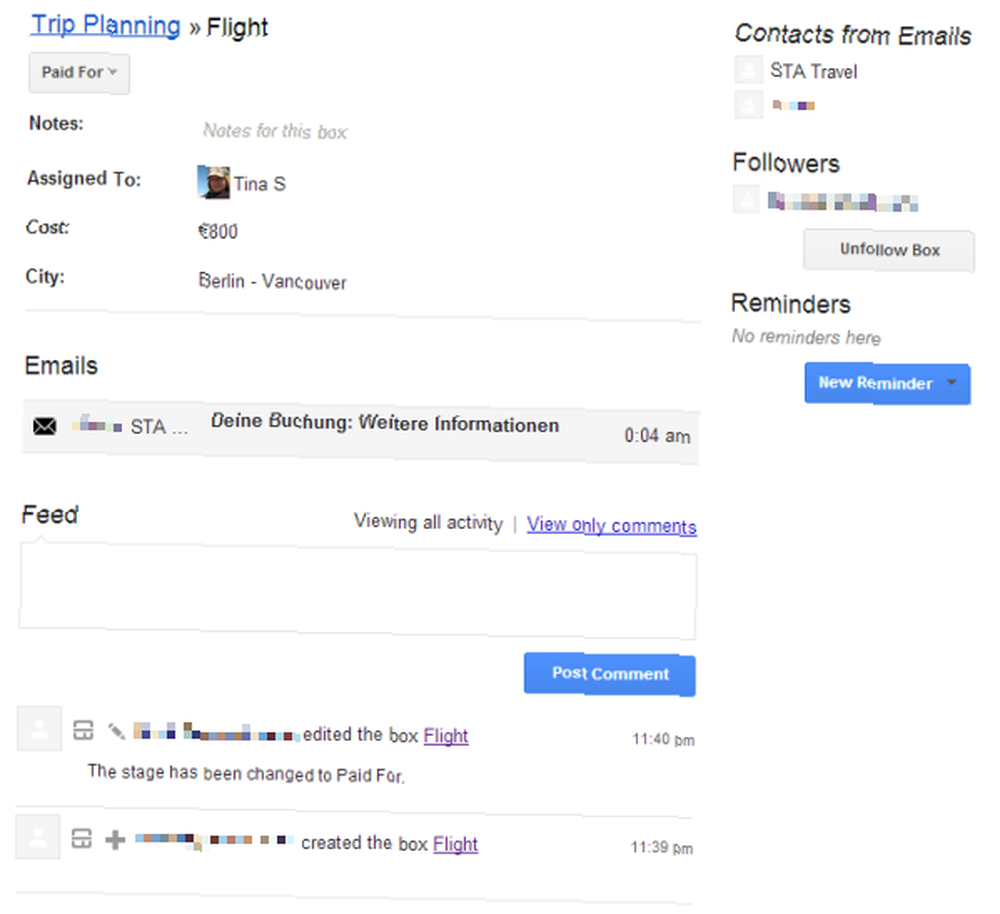Click user avatar of the edited feed entry
Screen dimensions: 1000x914
coord(39,728)
